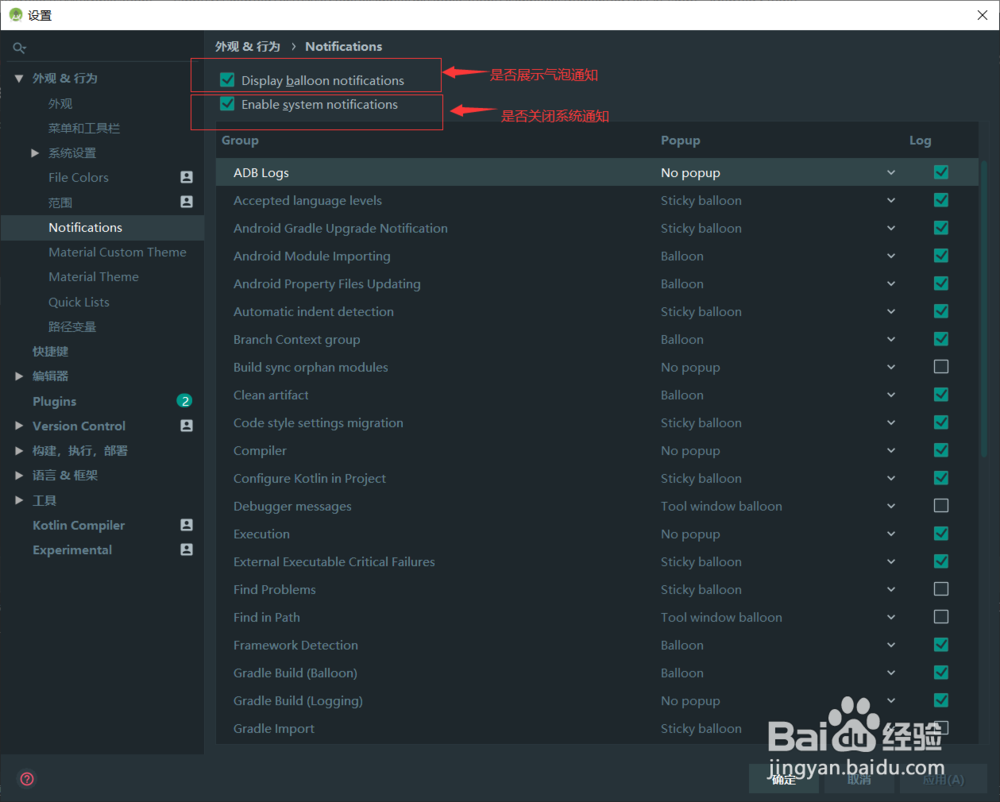This screenshot has width=1000, height=802.
Task: Open 路径变量 settings page
Action: click(72, 326)
